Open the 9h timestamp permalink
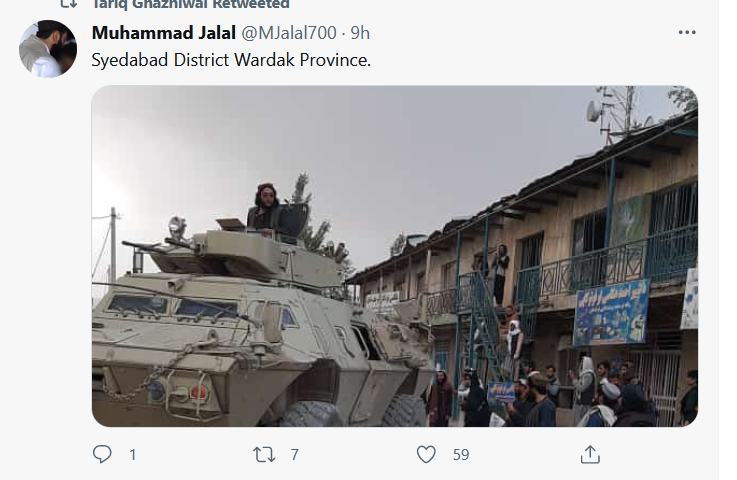 coord(360,33)
